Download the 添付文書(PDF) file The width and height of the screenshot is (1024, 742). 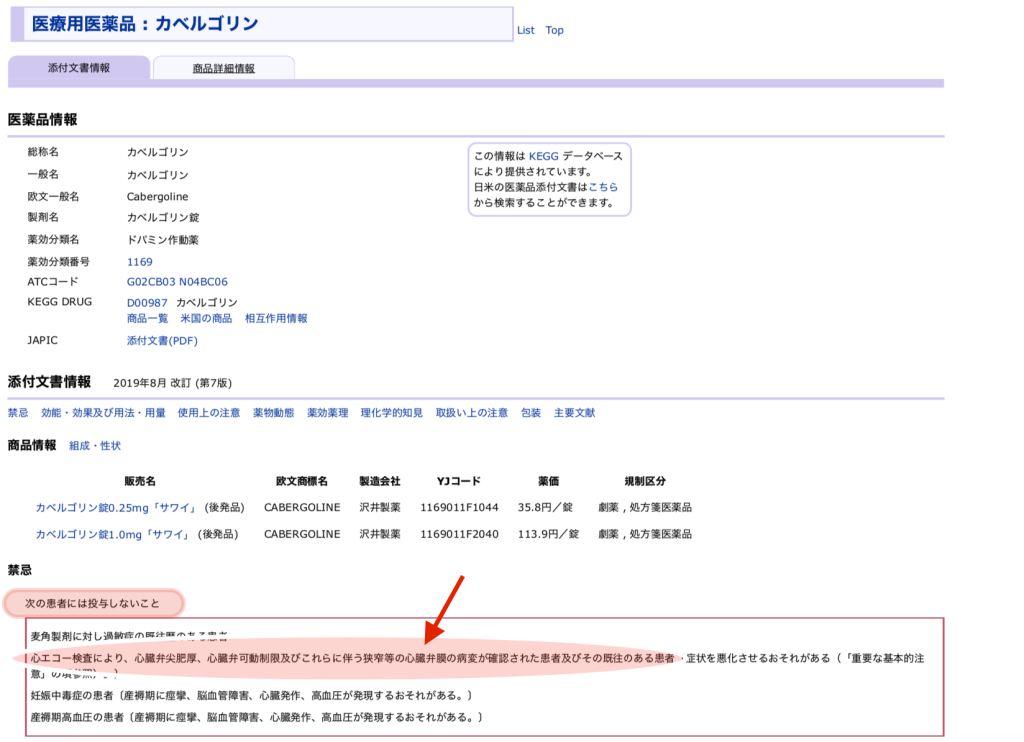(x=162, y=341)
